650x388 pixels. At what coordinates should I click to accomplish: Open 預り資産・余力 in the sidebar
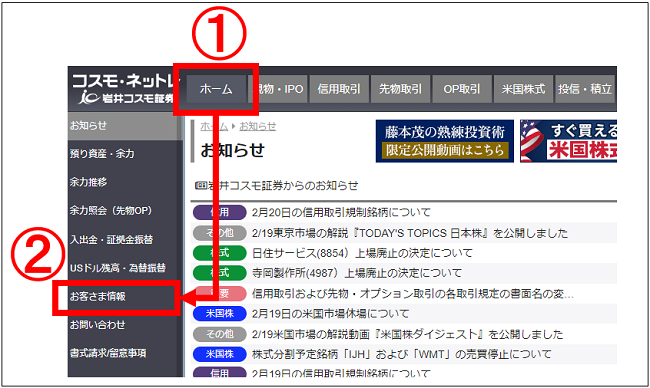coord(125,154)
